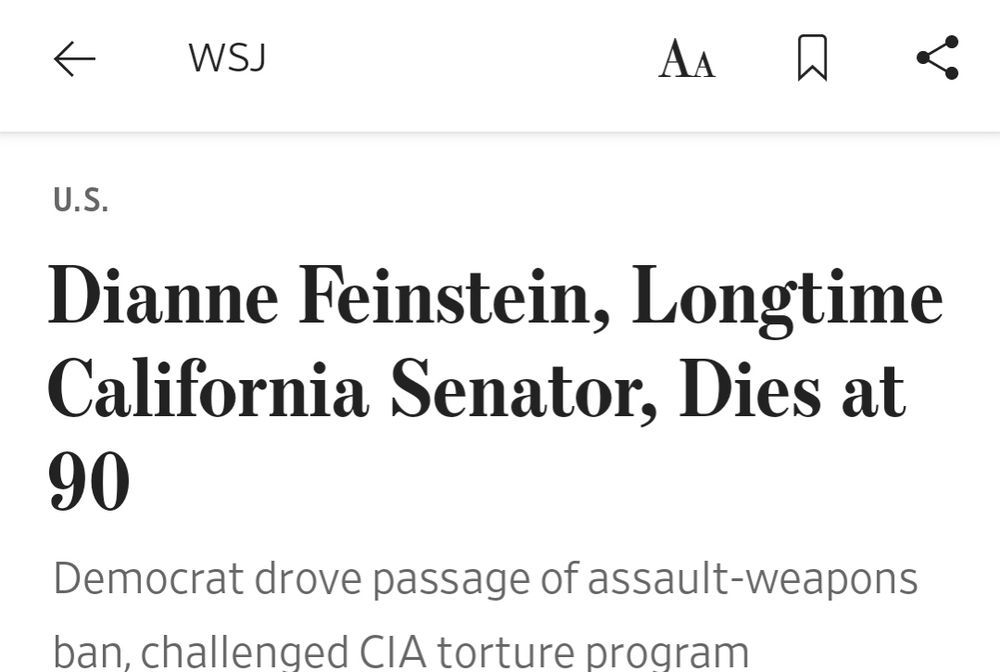Screen dimensions: 1000x672
Task: Click "Democrat" in the subheadline
Action: [x=149, y=579]
